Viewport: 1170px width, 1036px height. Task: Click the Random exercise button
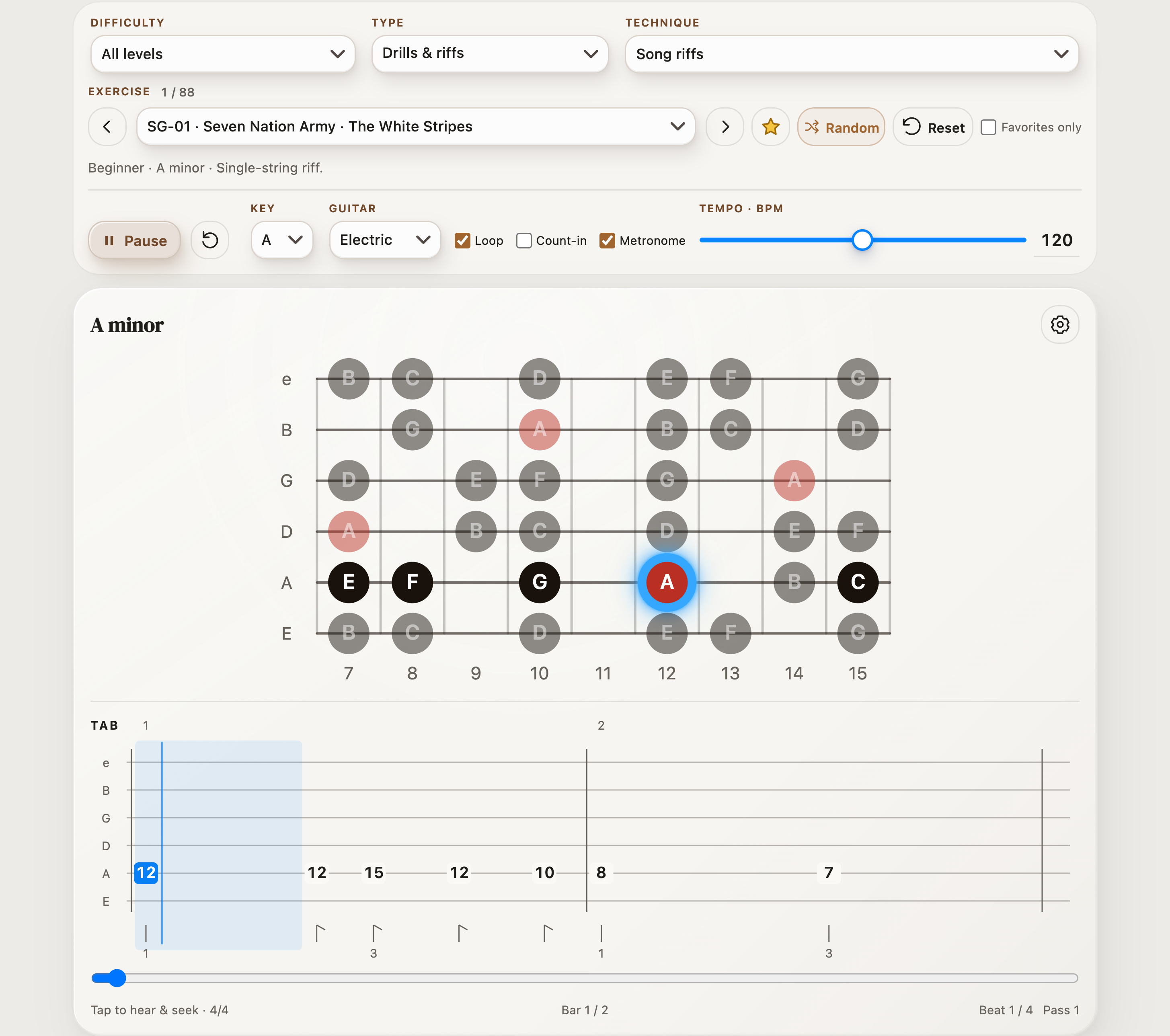click(x=841, y=127)
